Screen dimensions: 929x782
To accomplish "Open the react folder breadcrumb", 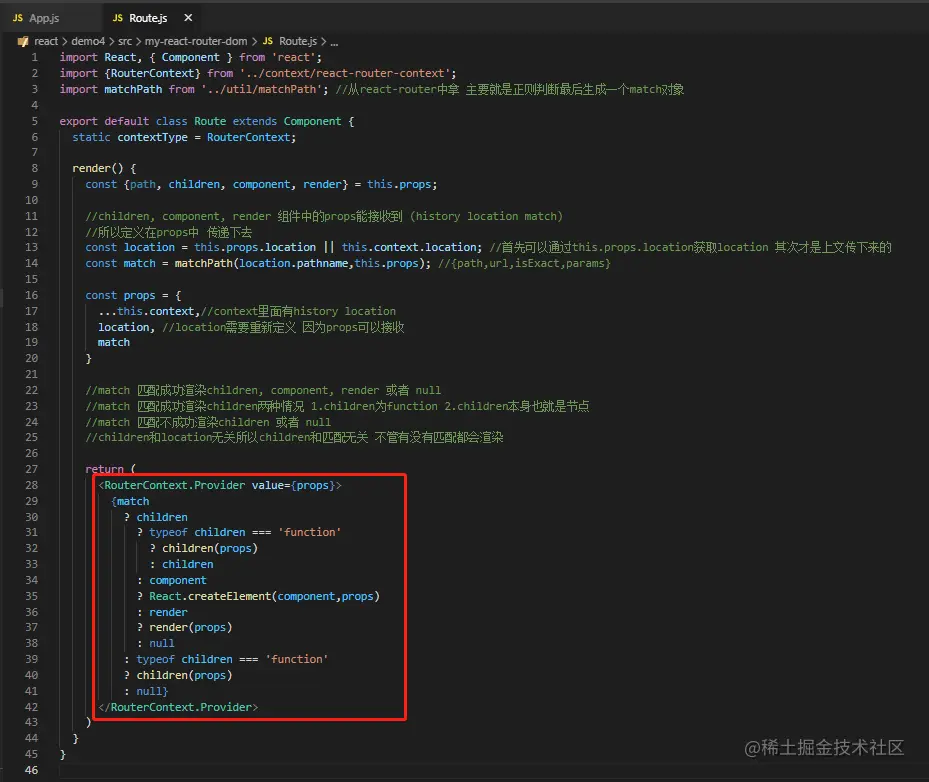I will [x=46, y=41].
